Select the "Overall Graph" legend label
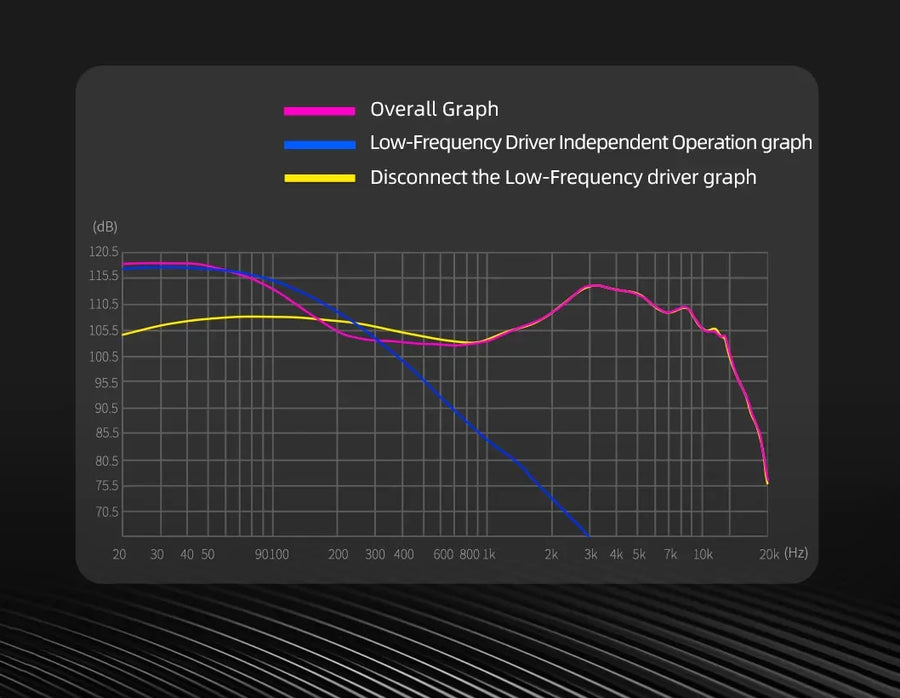 (x=434, y=109)
